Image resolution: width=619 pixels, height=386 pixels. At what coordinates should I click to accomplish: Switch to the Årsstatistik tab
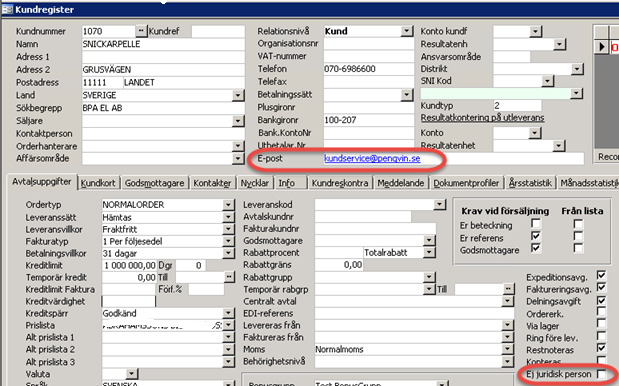[x=530, y=183]
